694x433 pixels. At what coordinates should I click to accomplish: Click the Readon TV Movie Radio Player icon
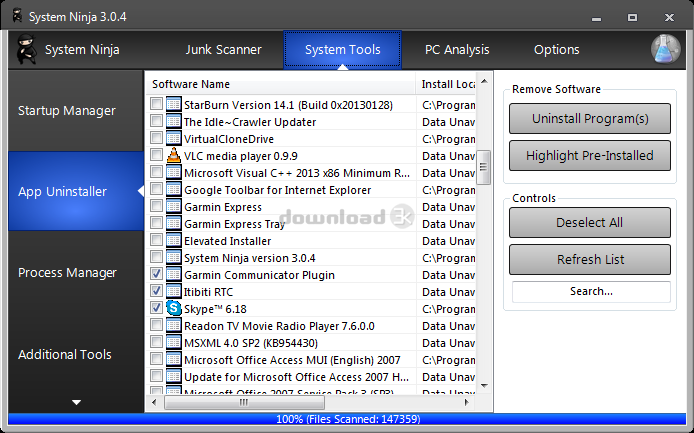tap(174, 325)
